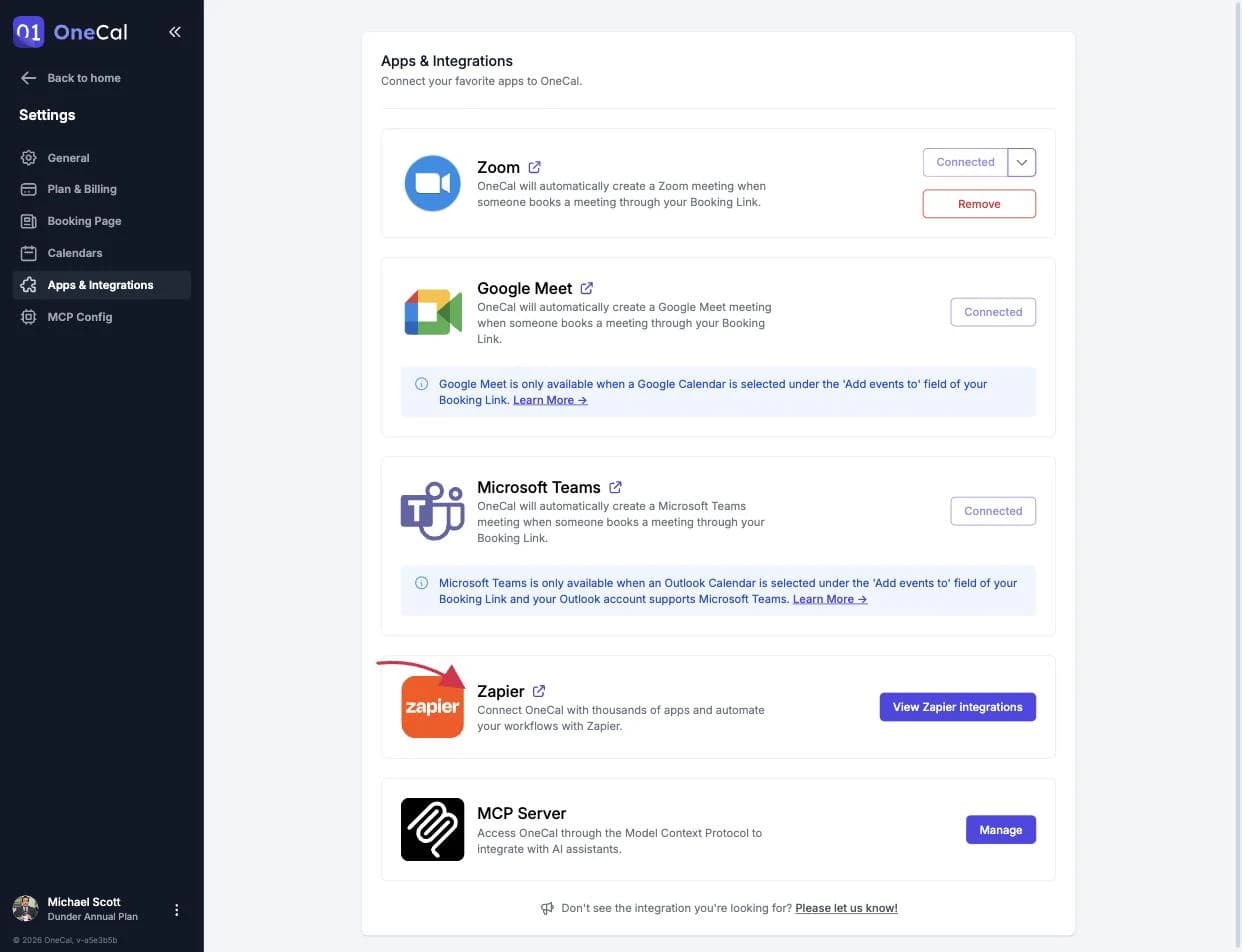Open Booking Page settings

click(102, 221)
